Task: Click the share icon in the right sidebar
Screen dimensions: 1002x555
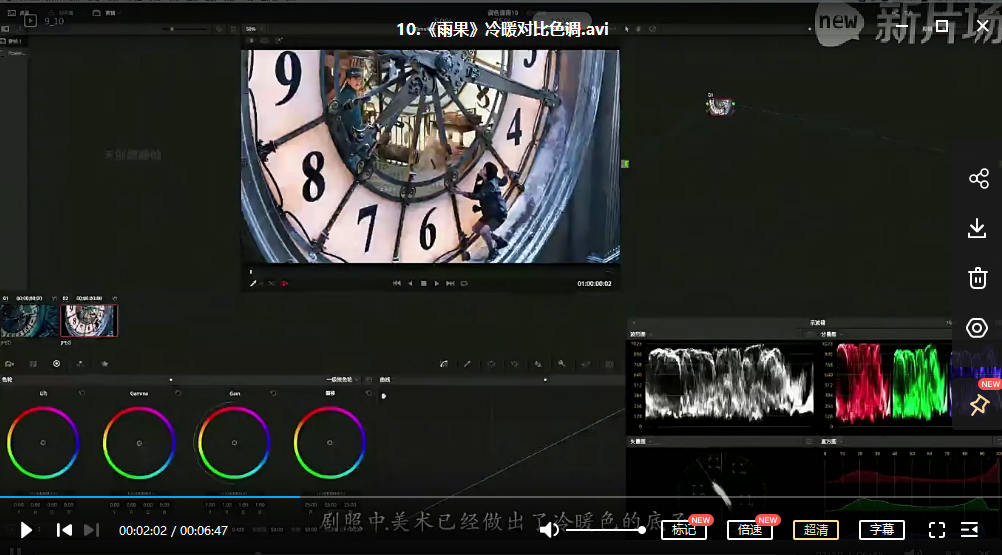Action: click(978, 179)
